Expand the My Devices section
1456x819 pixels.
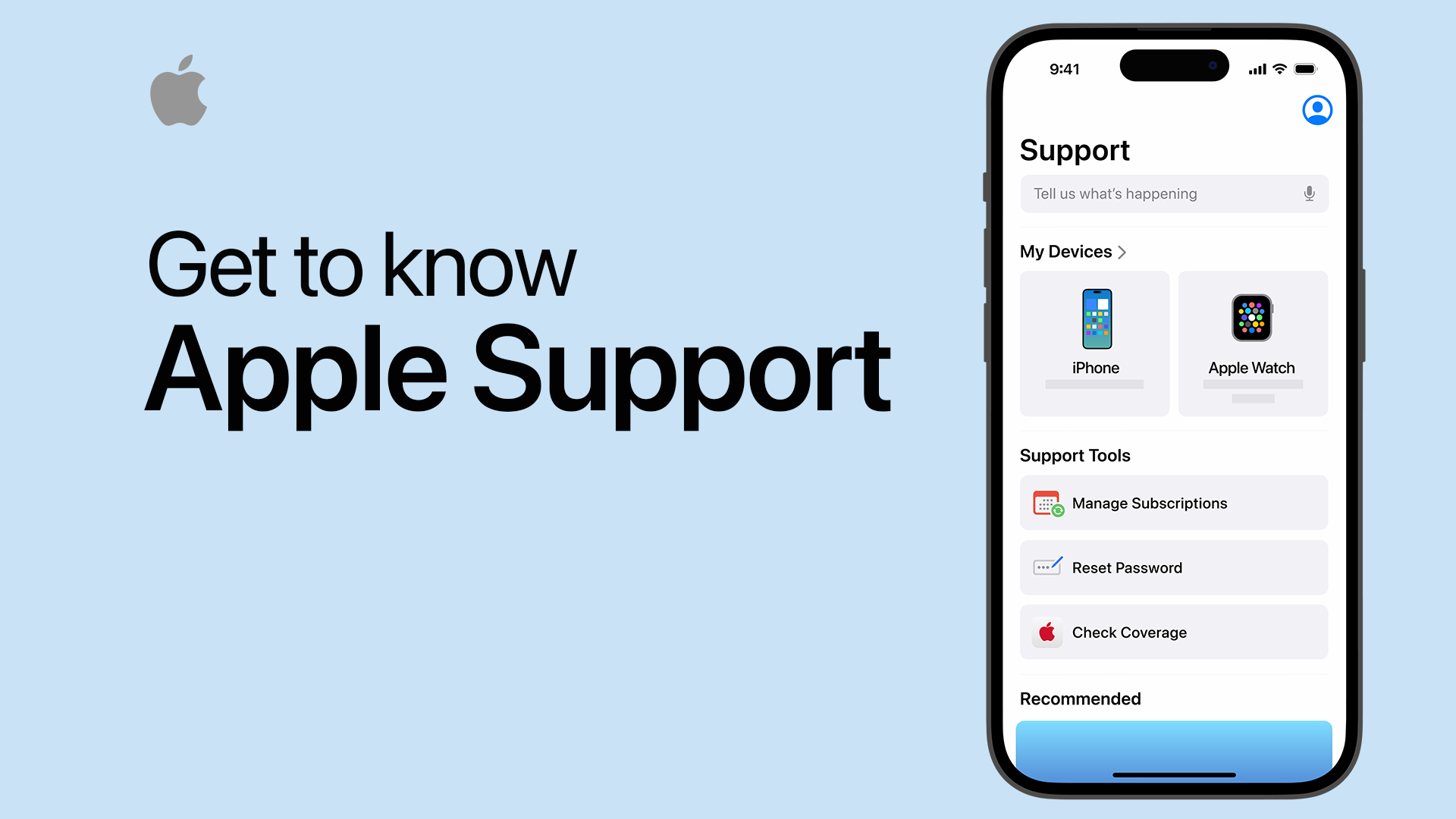1075,251
